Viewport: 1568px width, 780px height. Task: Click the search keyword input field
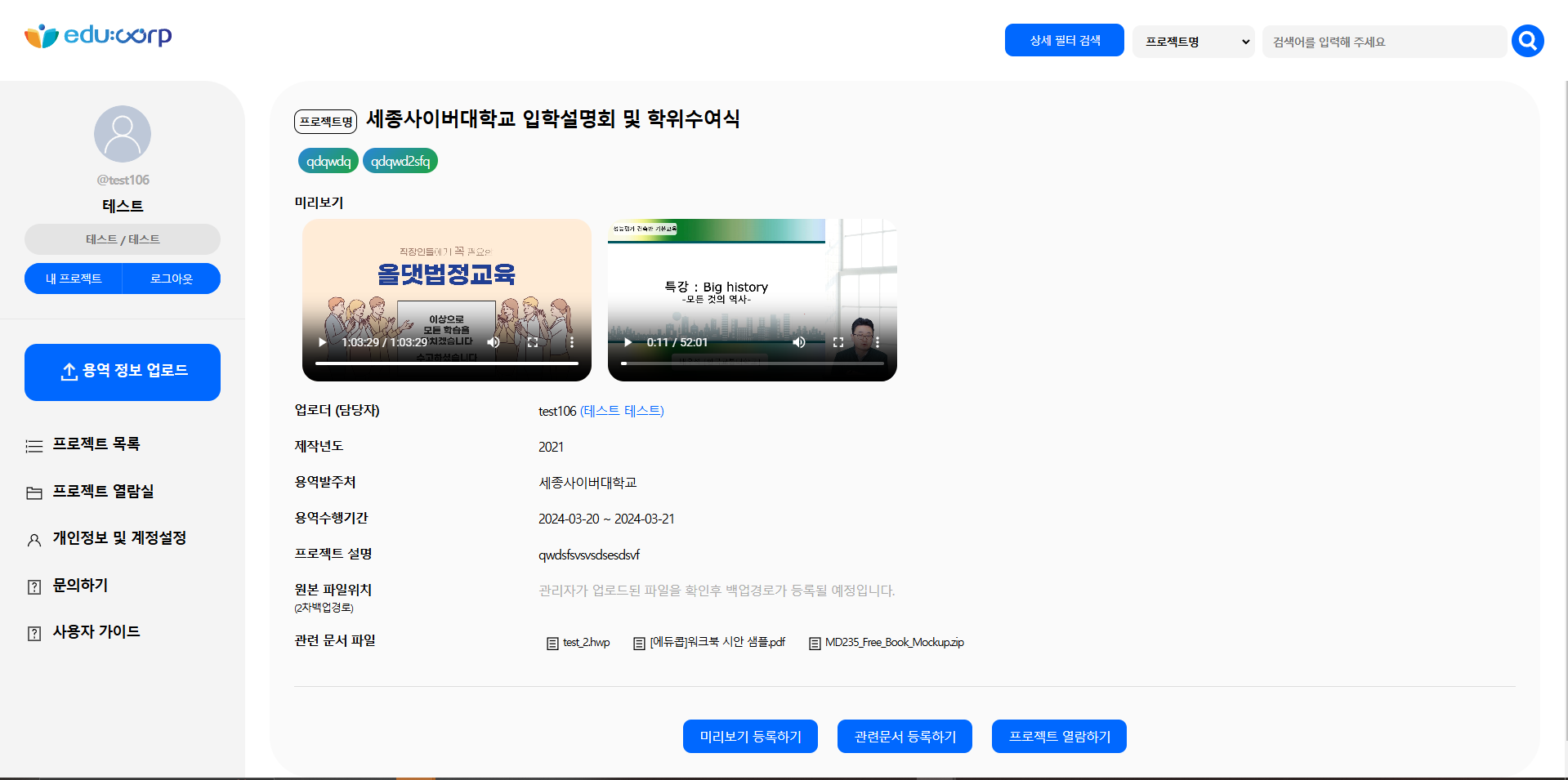click(1383, 42)
